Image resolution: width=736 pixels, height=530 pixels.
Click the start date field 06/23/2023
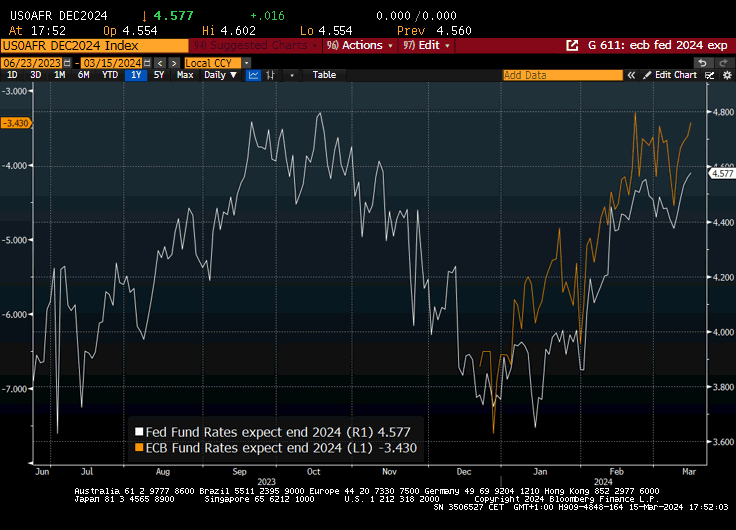32,63
